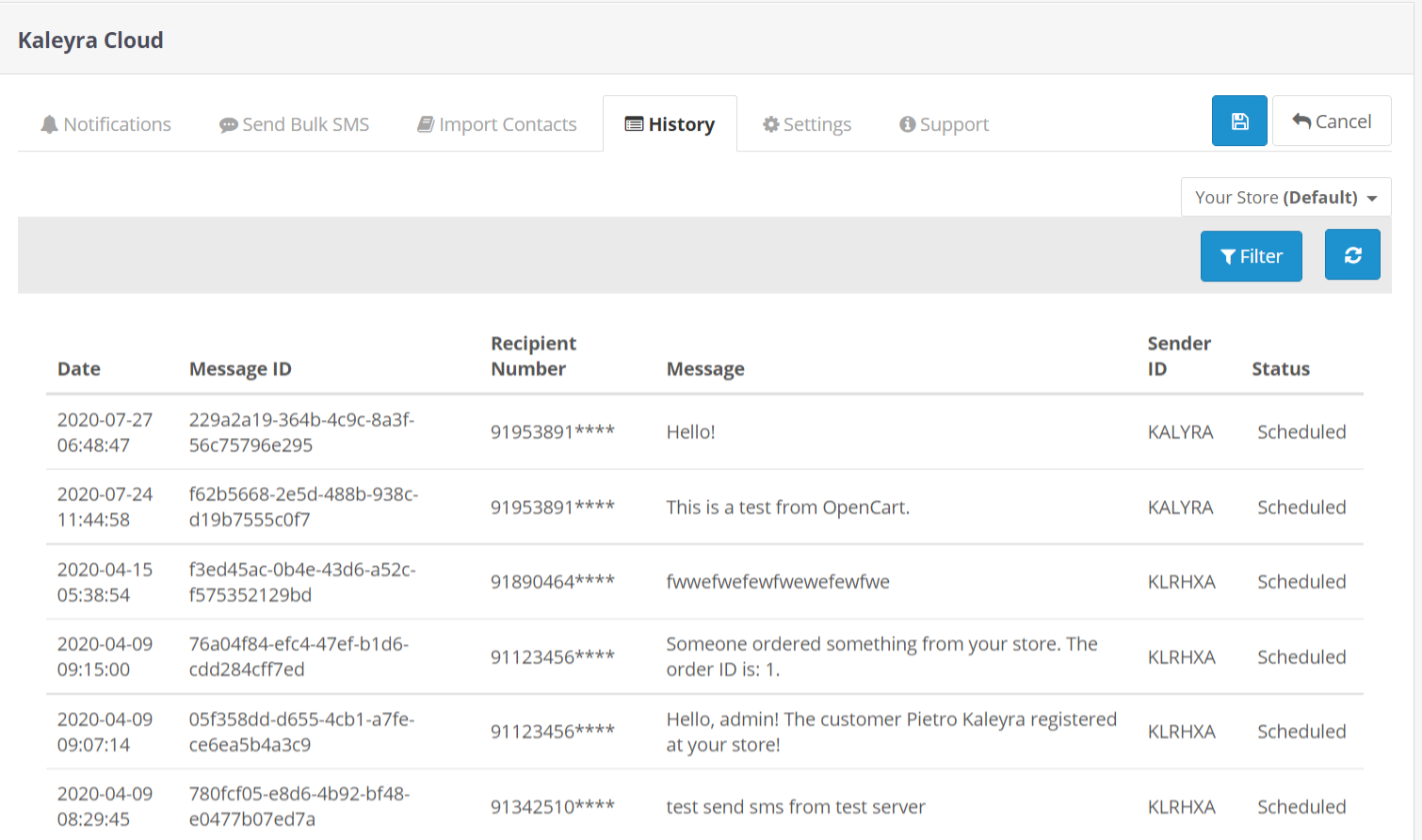
Task: Click KALYRA sender in the OpenCart test row
Action: coord(1180,508)
